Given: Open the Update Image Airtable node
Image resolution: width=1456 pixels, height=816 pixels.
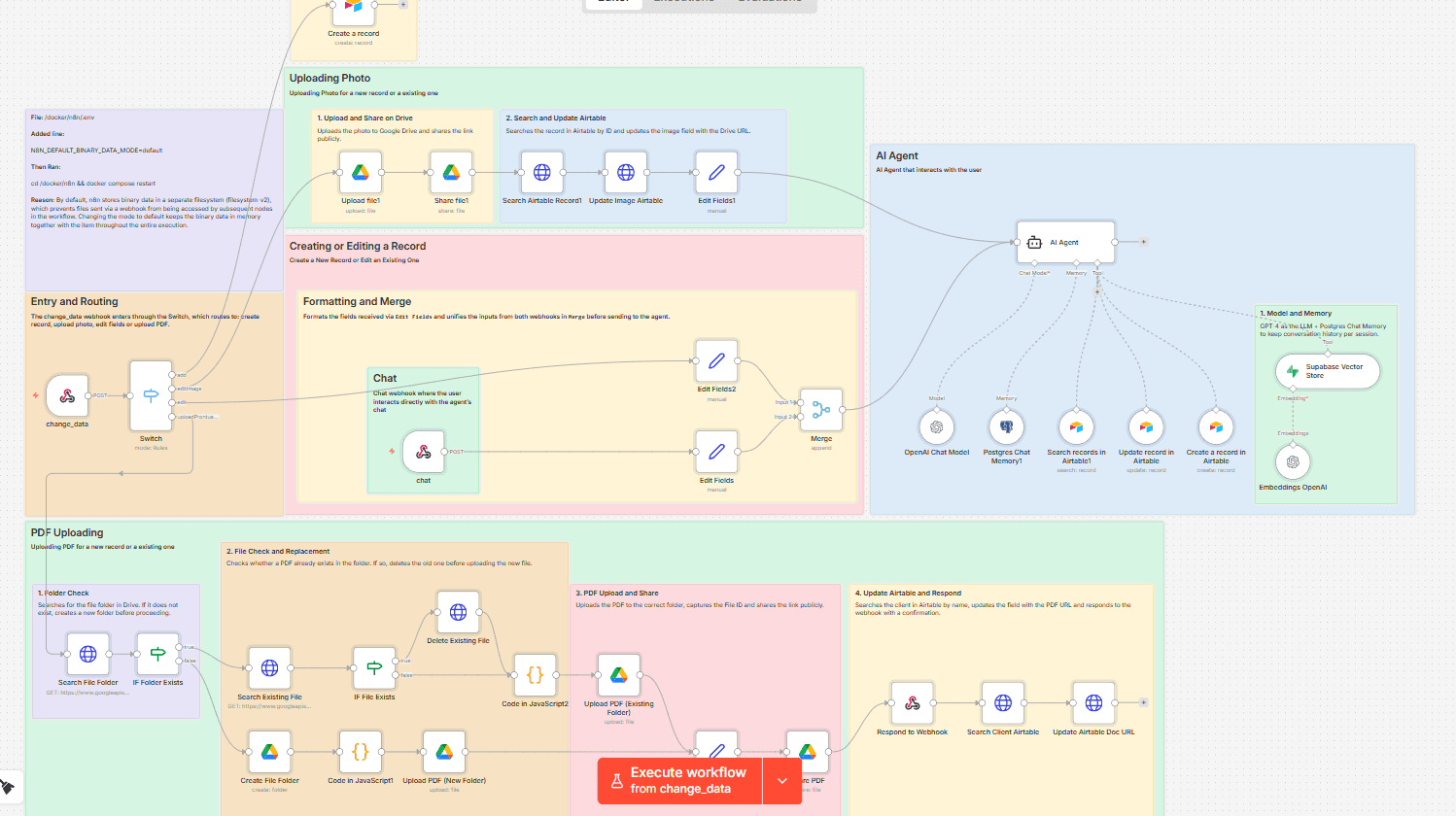Looking at the screenshot, I should [626, 172].
